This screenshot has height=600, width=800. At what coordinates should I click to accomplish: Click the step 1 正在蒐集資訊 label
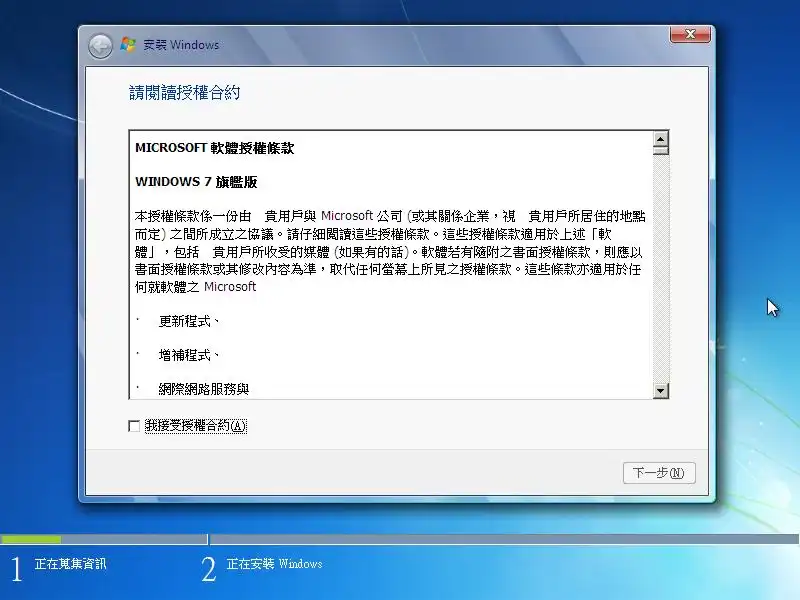pyautogui.click(x=70, y=564)
